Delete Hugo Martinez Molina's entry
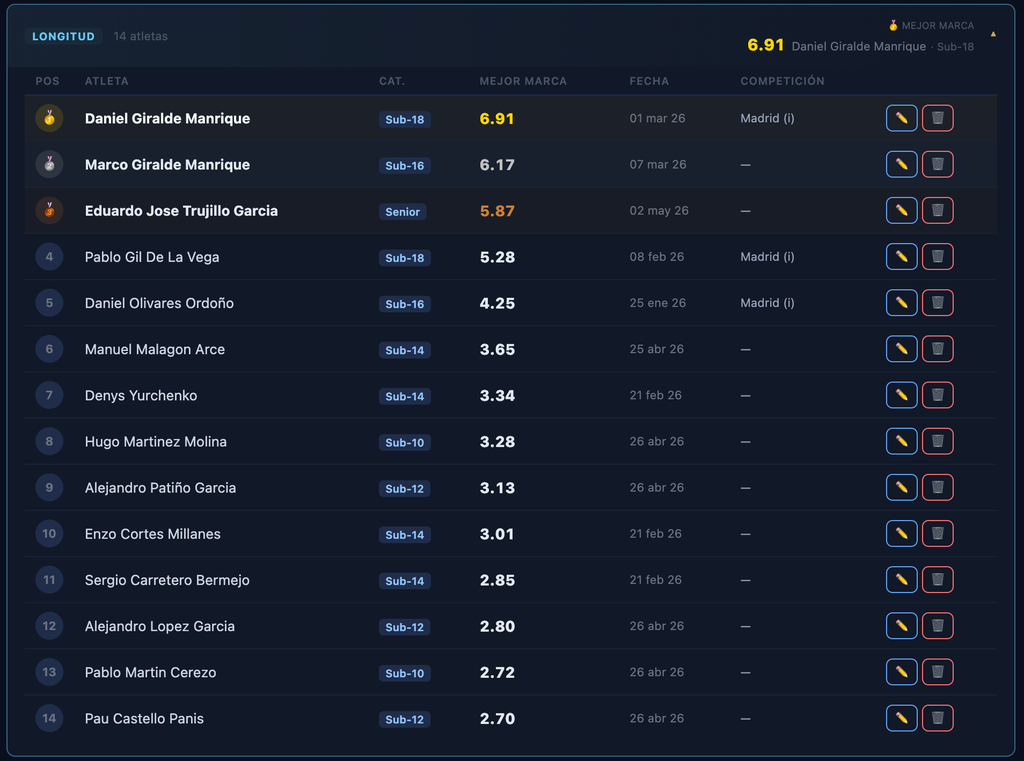 click(937, 442)
